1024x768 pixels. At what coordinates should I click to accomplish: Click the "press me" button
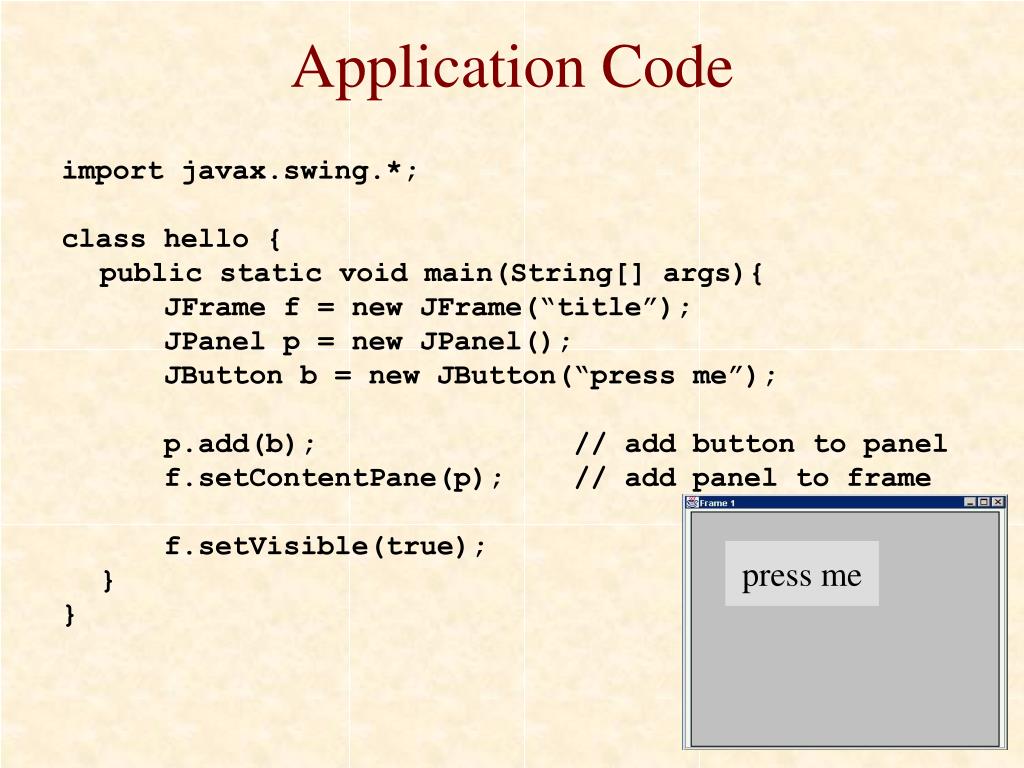tap(801, 573)
